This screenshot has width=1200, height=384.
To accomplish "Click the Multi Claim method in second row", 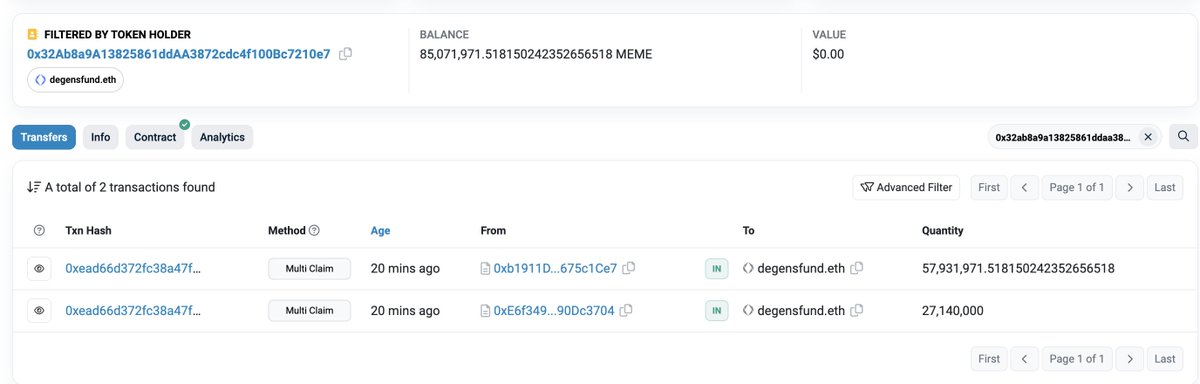I will [x=309, y=311].
